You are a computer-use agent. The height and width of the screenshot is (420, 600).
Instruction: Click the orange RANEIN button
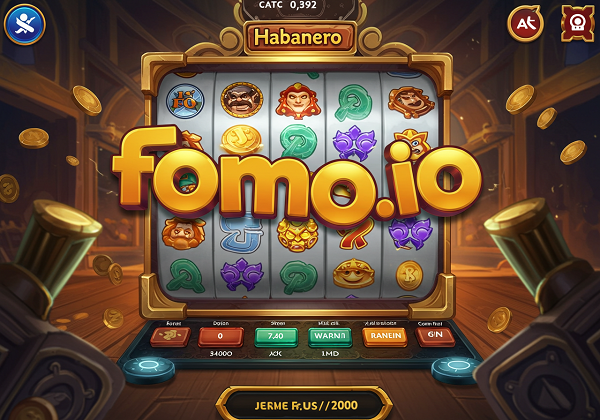click(385, 336)
